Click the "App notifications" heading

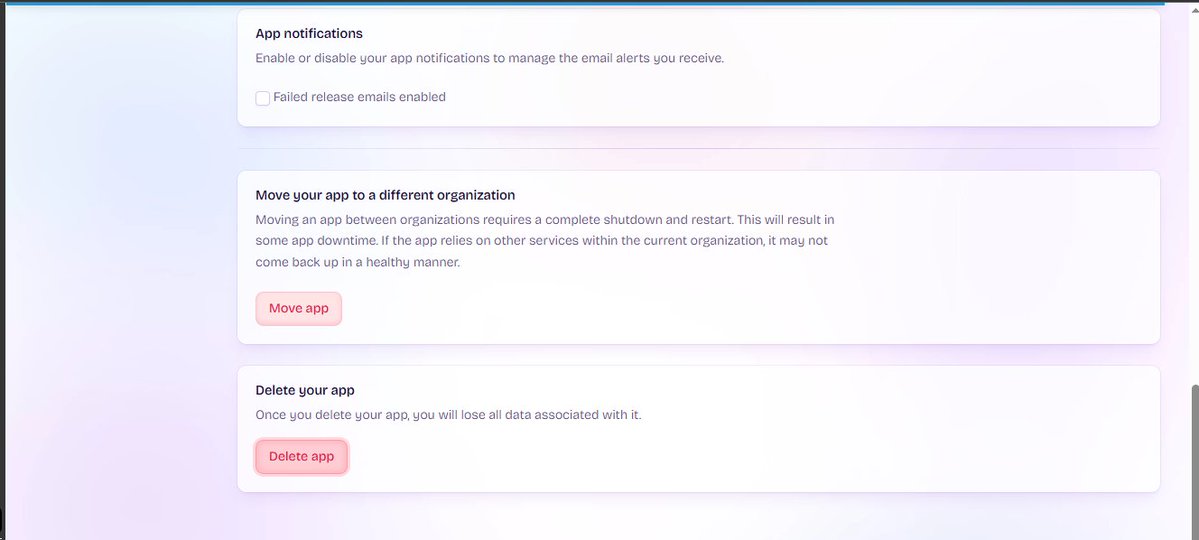coord(309,34)
